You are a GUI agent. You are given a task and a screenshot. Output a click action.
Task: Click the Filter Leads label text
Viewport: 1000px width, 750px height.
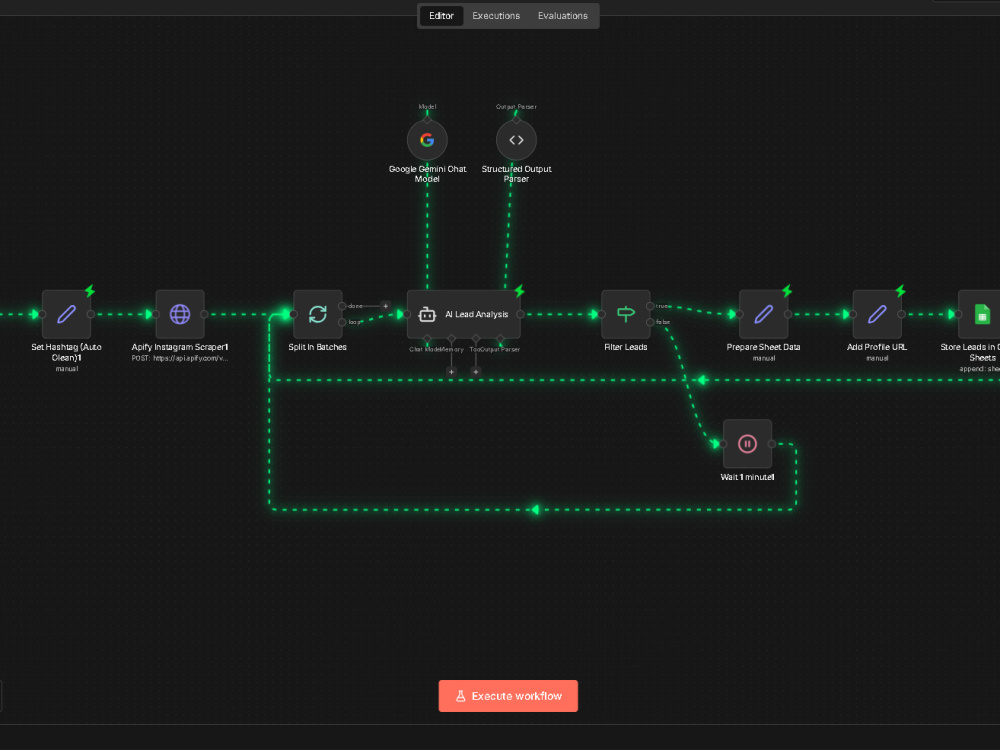(626, 347)
